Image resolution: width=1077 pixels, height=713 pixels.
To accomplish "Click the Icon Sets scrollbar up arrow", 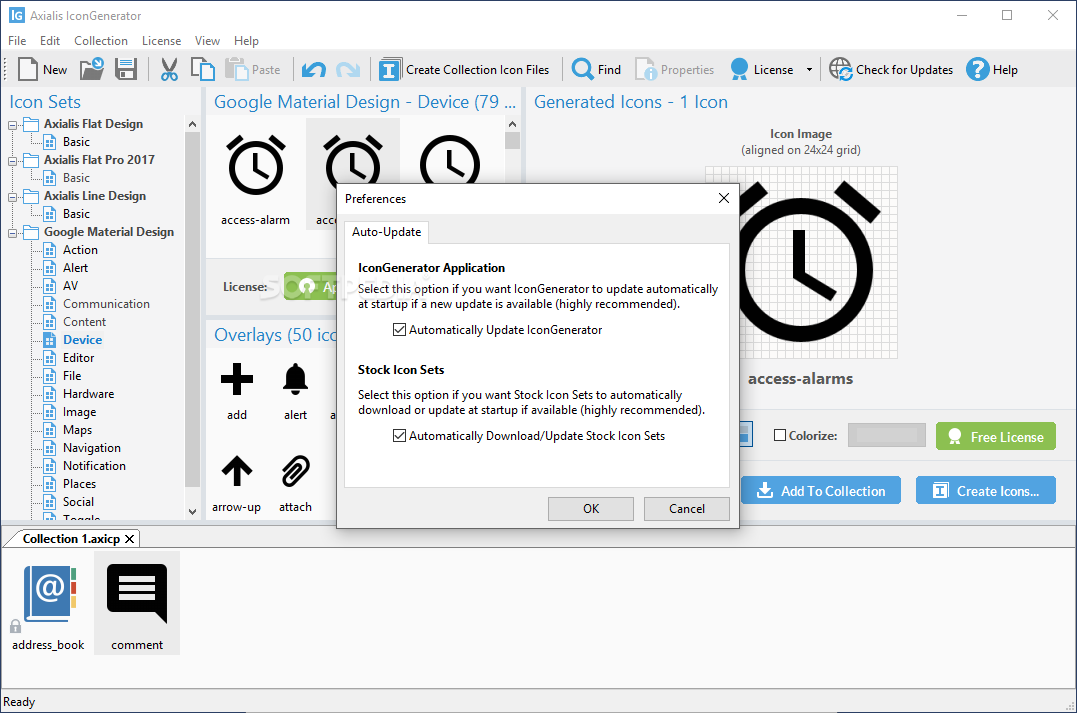I will click(x=192, y=124).
